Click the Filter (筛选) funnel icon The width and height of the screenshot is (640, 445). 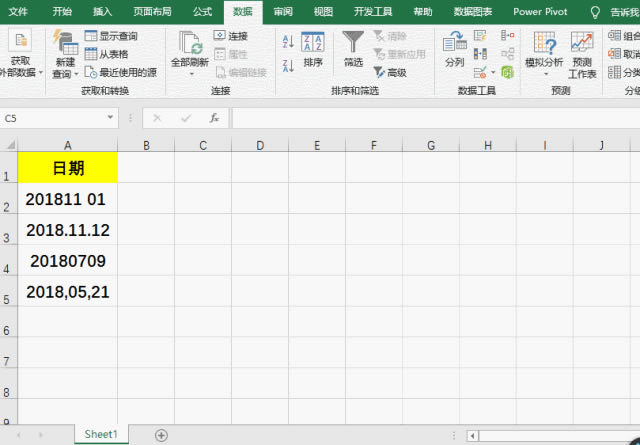(353, 48)
